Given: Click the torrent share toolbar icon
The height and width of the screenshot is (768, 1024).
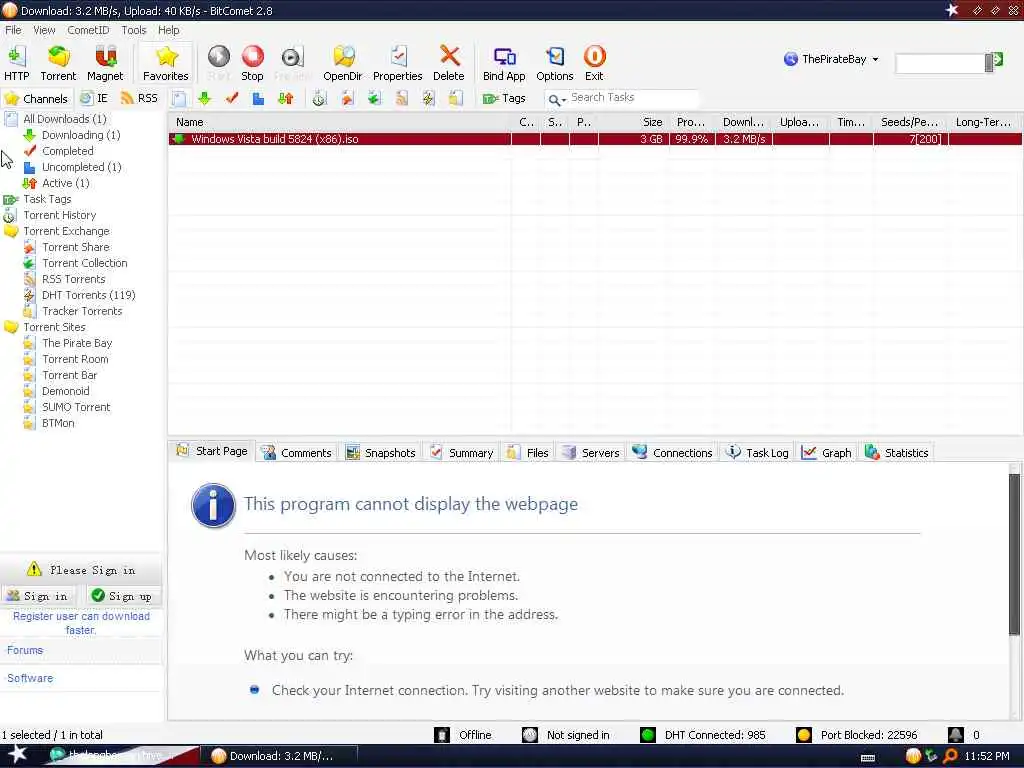Looking at the screenshot, I should (x=347, y=99).
